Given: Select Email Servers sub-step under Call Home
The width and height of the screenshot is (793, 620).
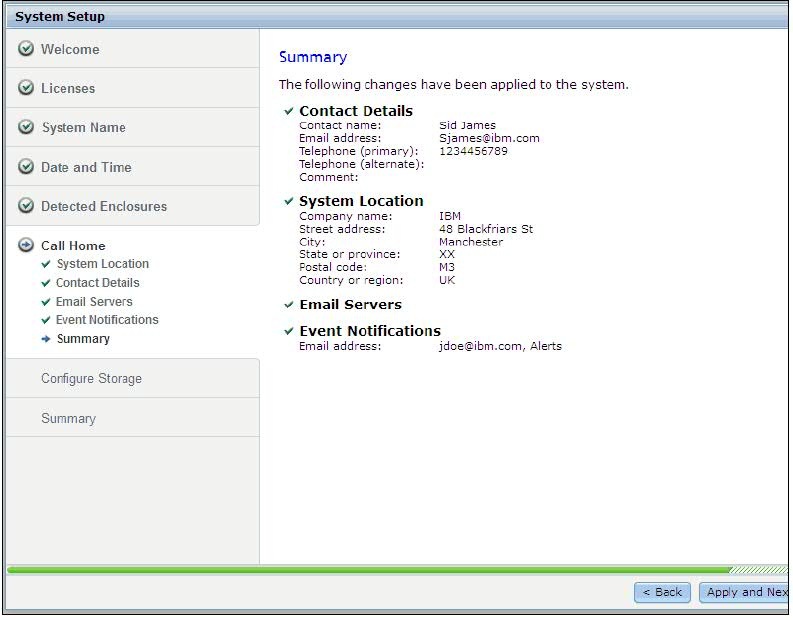Looking at the screenshot, I should (94, 302).
